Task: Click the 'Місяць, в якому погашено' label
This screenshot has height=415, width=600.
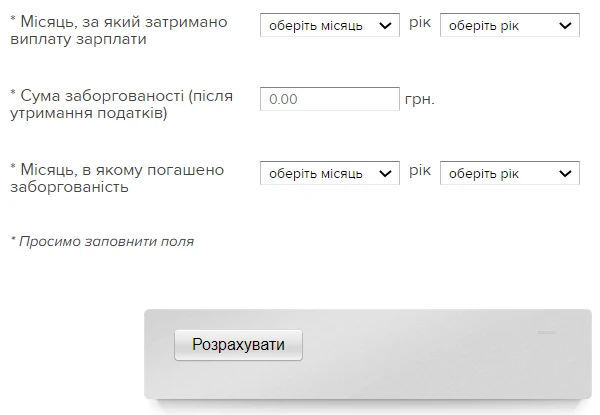Action: (x=116, y=170)
